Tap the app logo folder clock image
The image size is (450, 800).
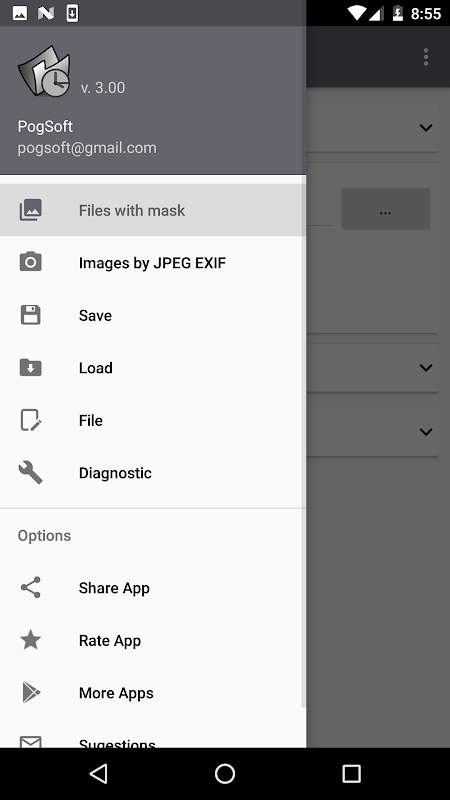[44, 71]
